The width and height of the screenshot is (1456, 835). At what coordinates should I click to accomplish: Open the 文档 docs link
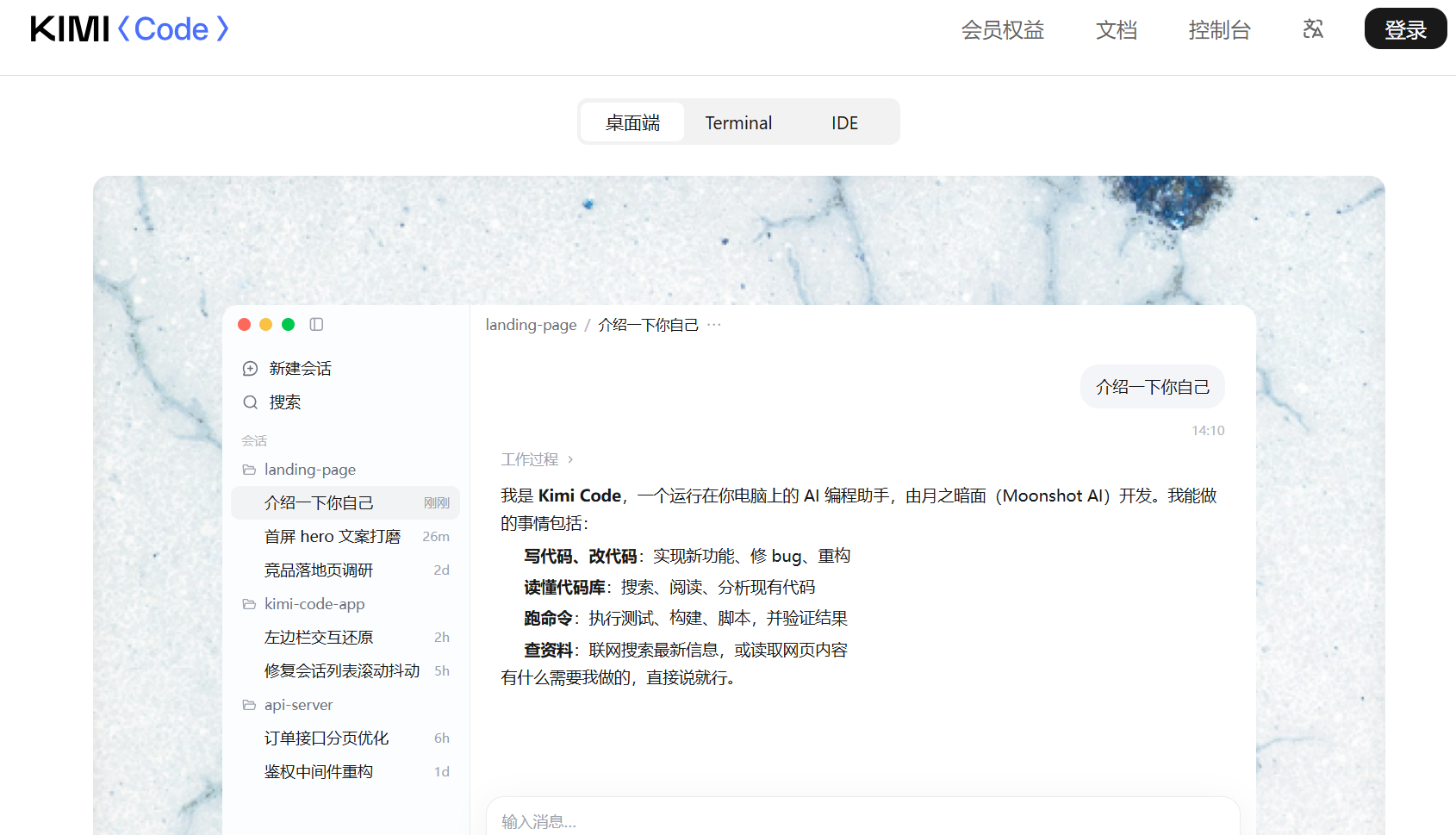[x=1117, y=30]
